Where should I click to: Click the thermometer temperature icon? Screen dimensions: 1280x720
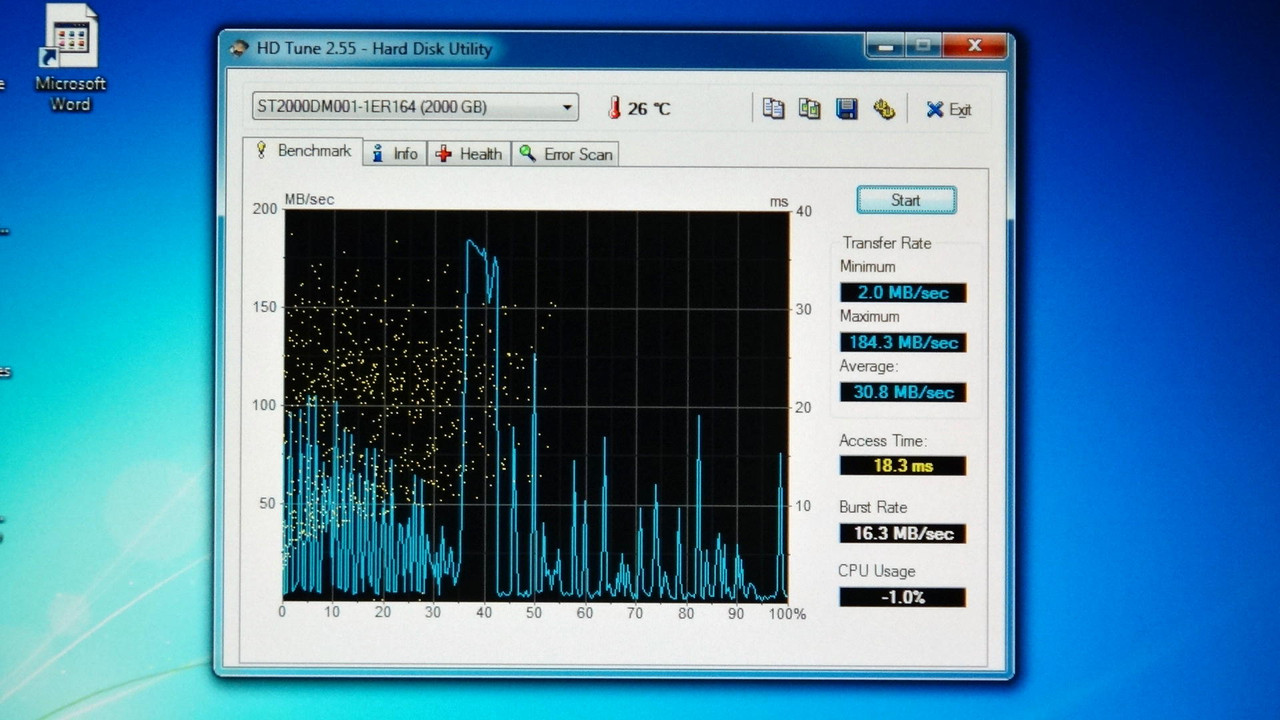click(614, 108)
